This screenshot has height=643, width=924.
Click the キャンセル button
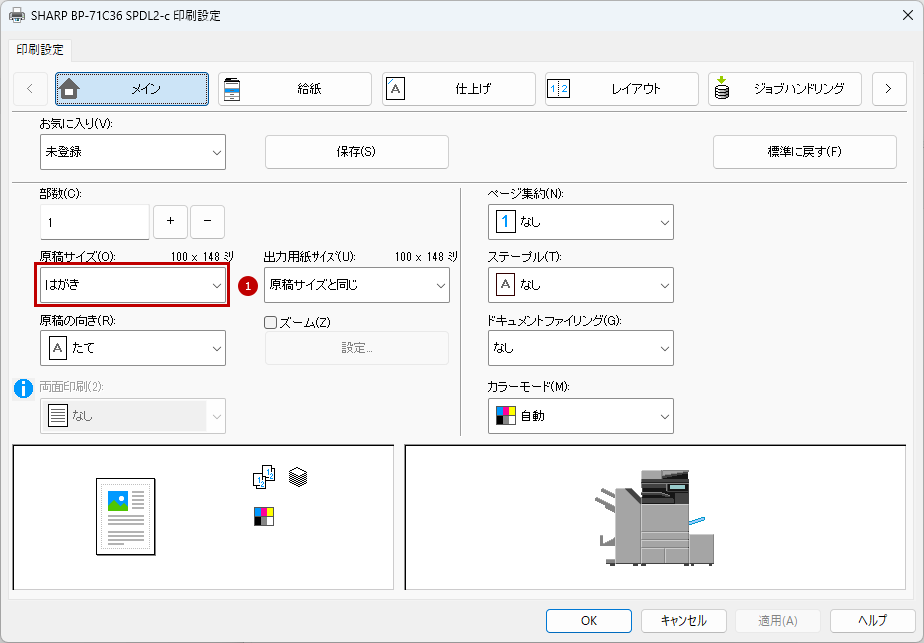[x=683, y=621]
